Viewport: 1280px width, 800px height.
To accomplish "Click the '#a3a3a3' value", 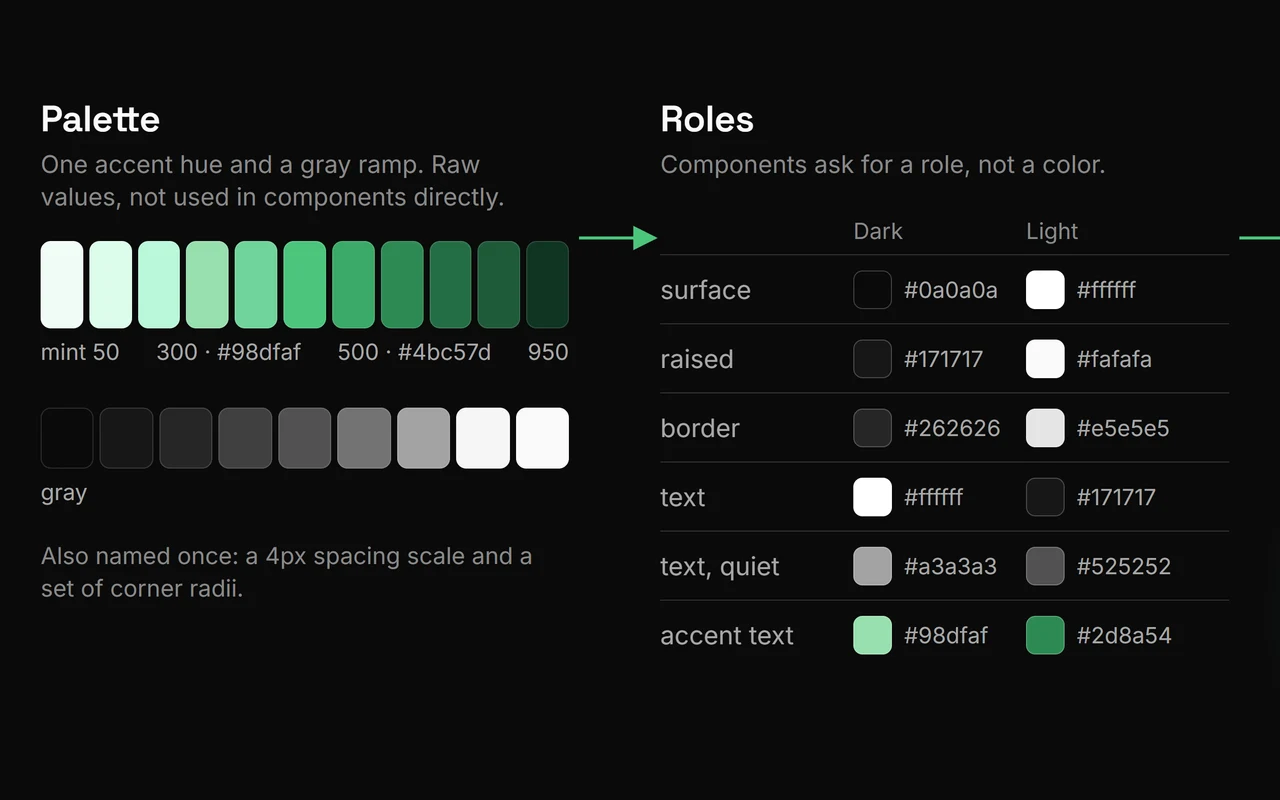I will click(951, 566).
